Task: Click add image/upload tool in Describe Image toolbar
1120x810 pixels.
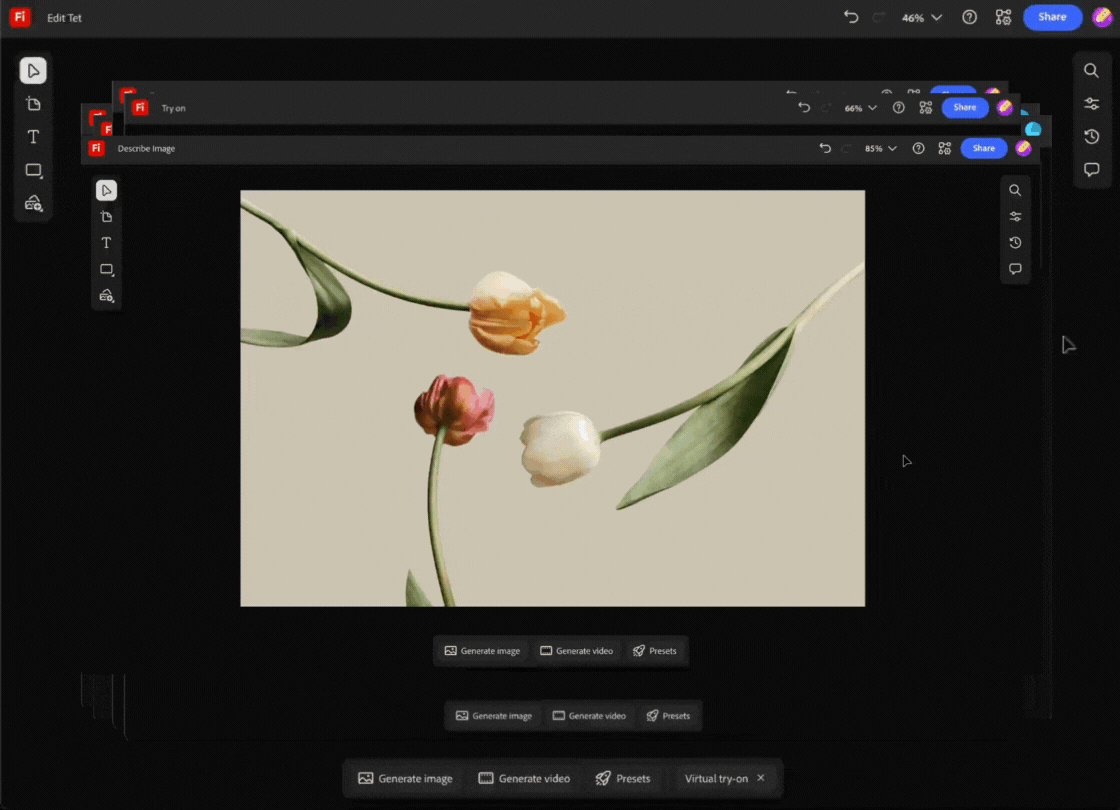Action: pos(106,296)
